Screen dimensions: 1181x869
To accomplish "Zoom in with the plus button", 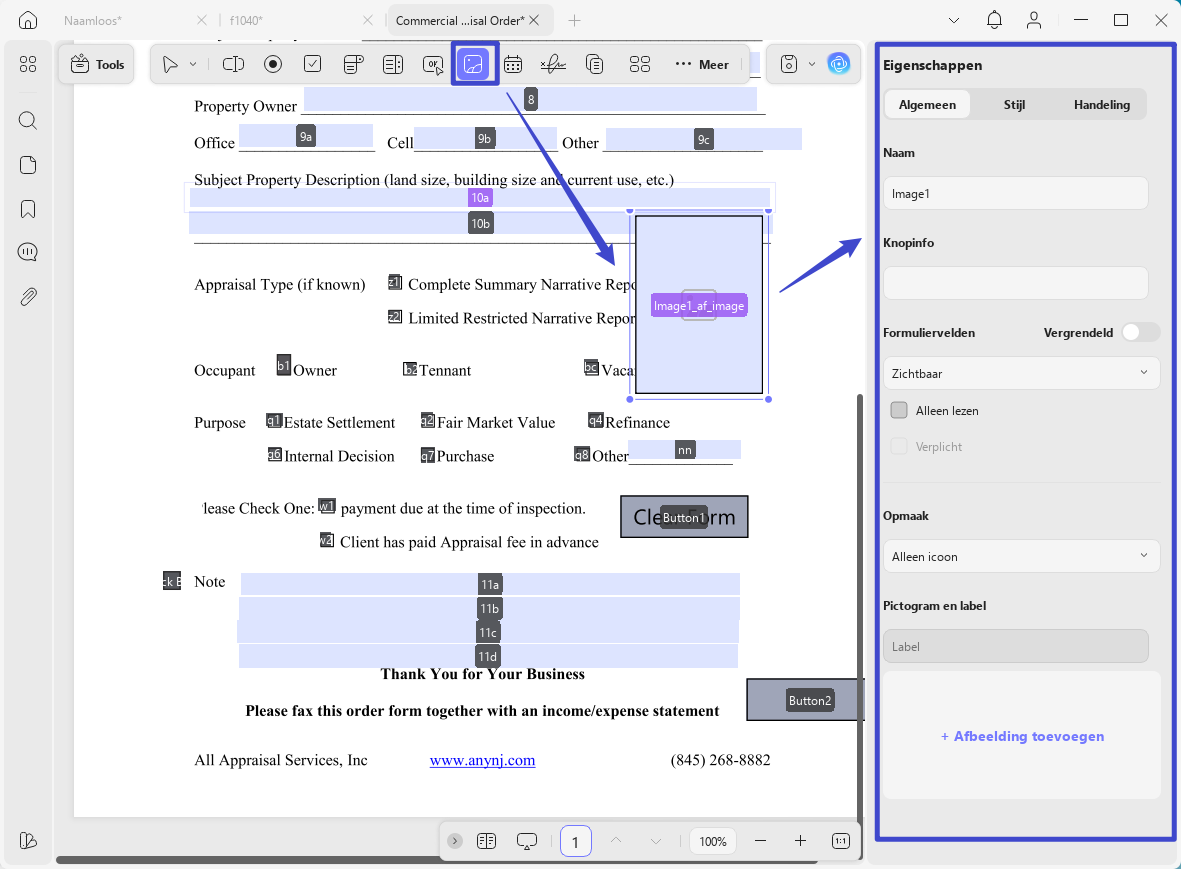I will 800,841.
